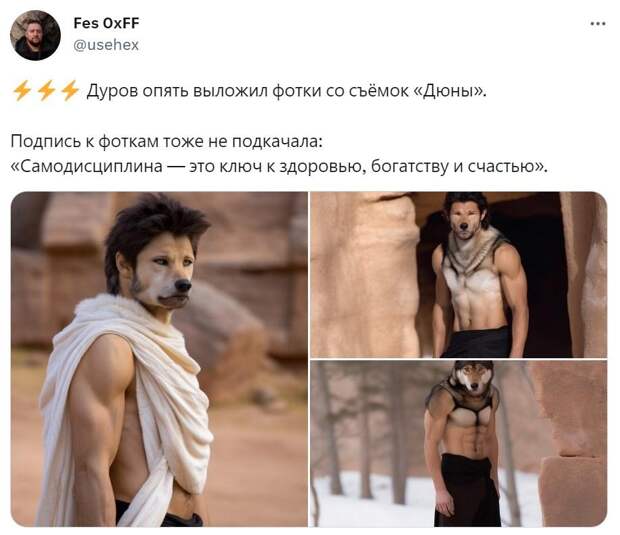Click the word «Самодисциплина» in the quote
This screenshot has width=620, height=535.
coord(91,167)
